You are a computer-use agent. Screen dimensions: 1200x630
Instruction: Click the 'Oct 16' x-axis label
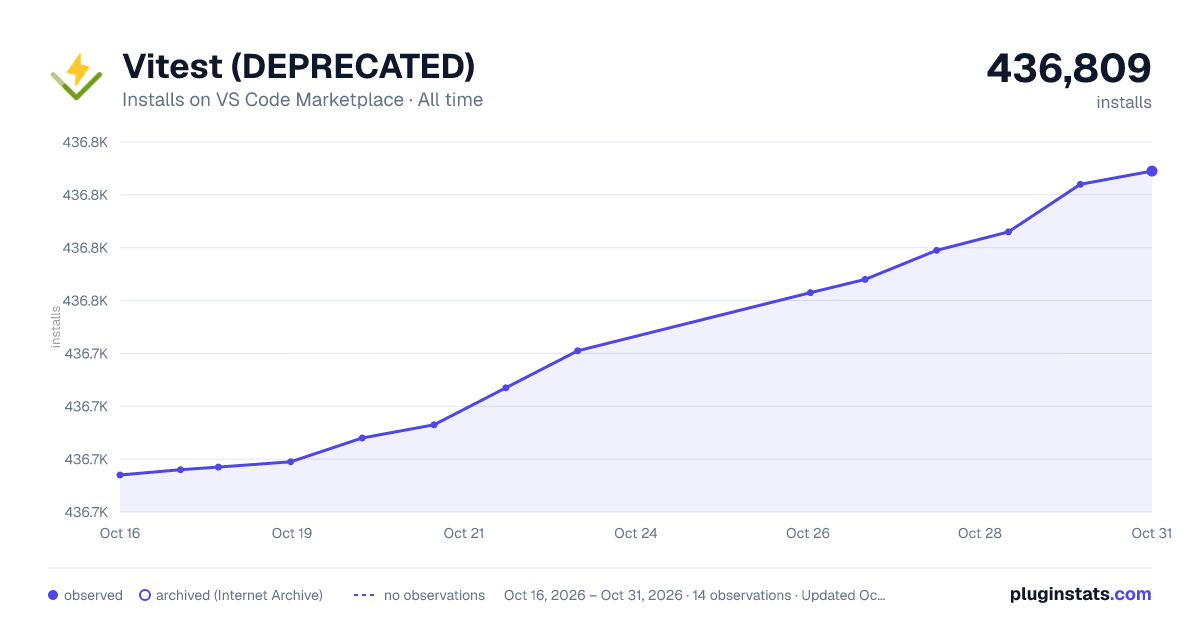120,533
